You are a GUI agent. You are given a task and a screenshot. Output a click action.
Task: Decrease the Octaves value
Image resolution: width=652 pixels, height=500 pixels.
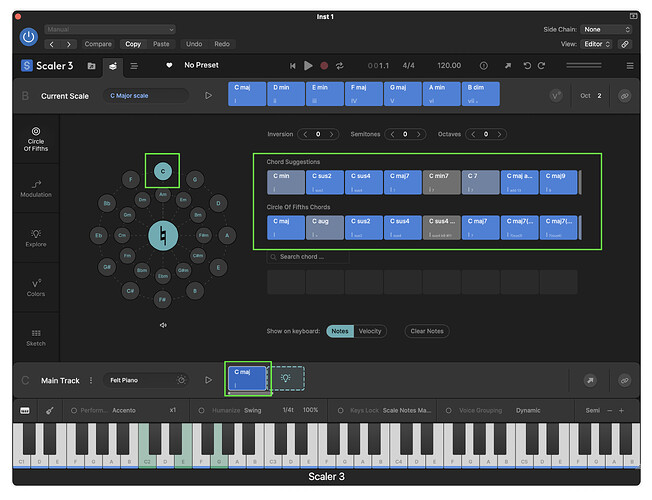(x=473, y=134)
